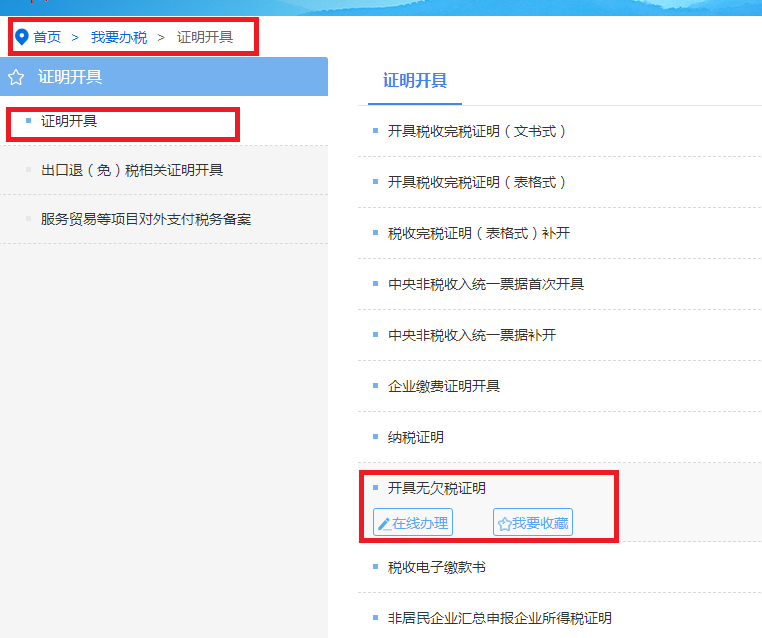Click the star icon on 我要收藏 button

tap(504, 524)
